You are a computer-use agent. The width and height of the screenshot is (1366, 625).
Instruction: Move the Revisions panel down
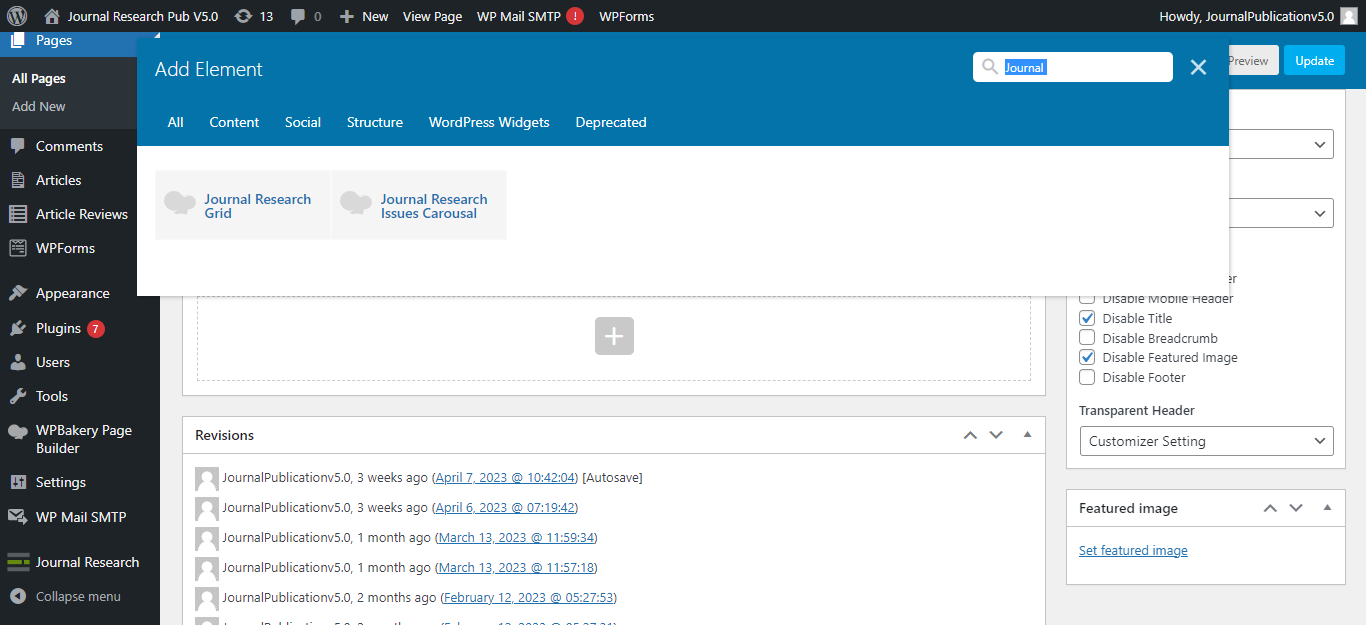[996, 435]
